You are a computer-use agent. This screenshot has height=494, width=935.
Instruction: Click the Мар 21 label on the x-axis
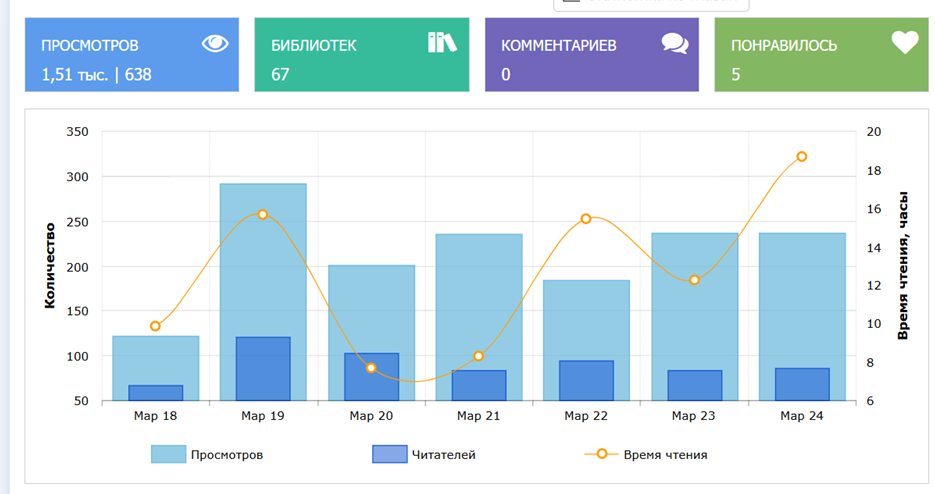click(x=478, y=416)
